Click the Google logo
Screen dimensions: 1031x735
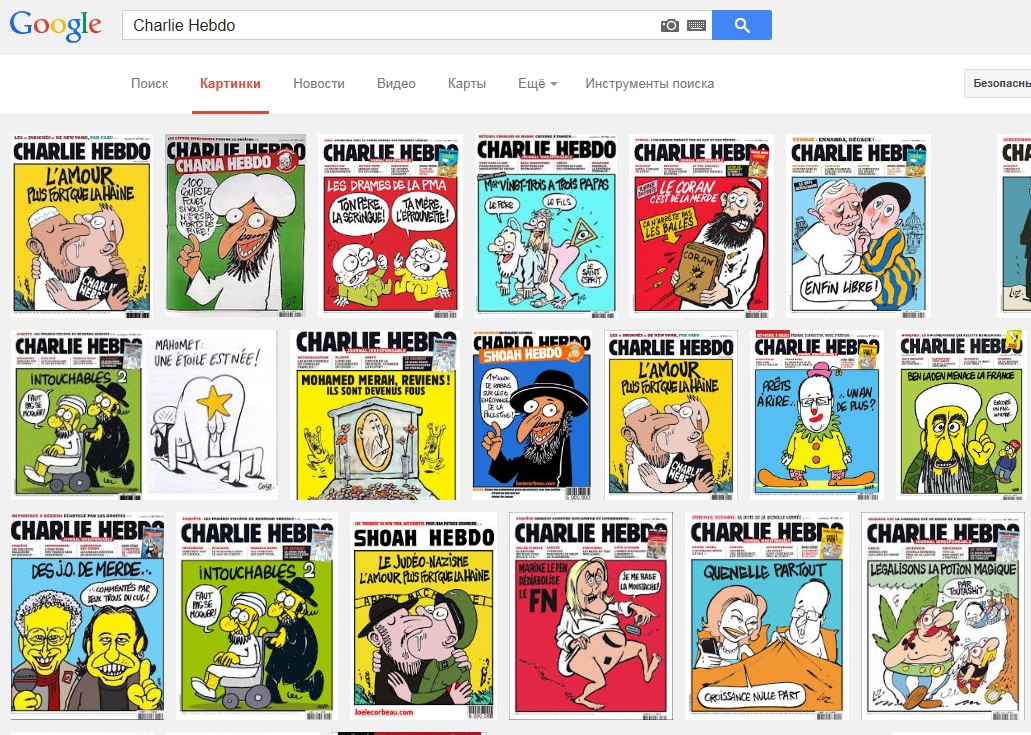pos(55,26)
